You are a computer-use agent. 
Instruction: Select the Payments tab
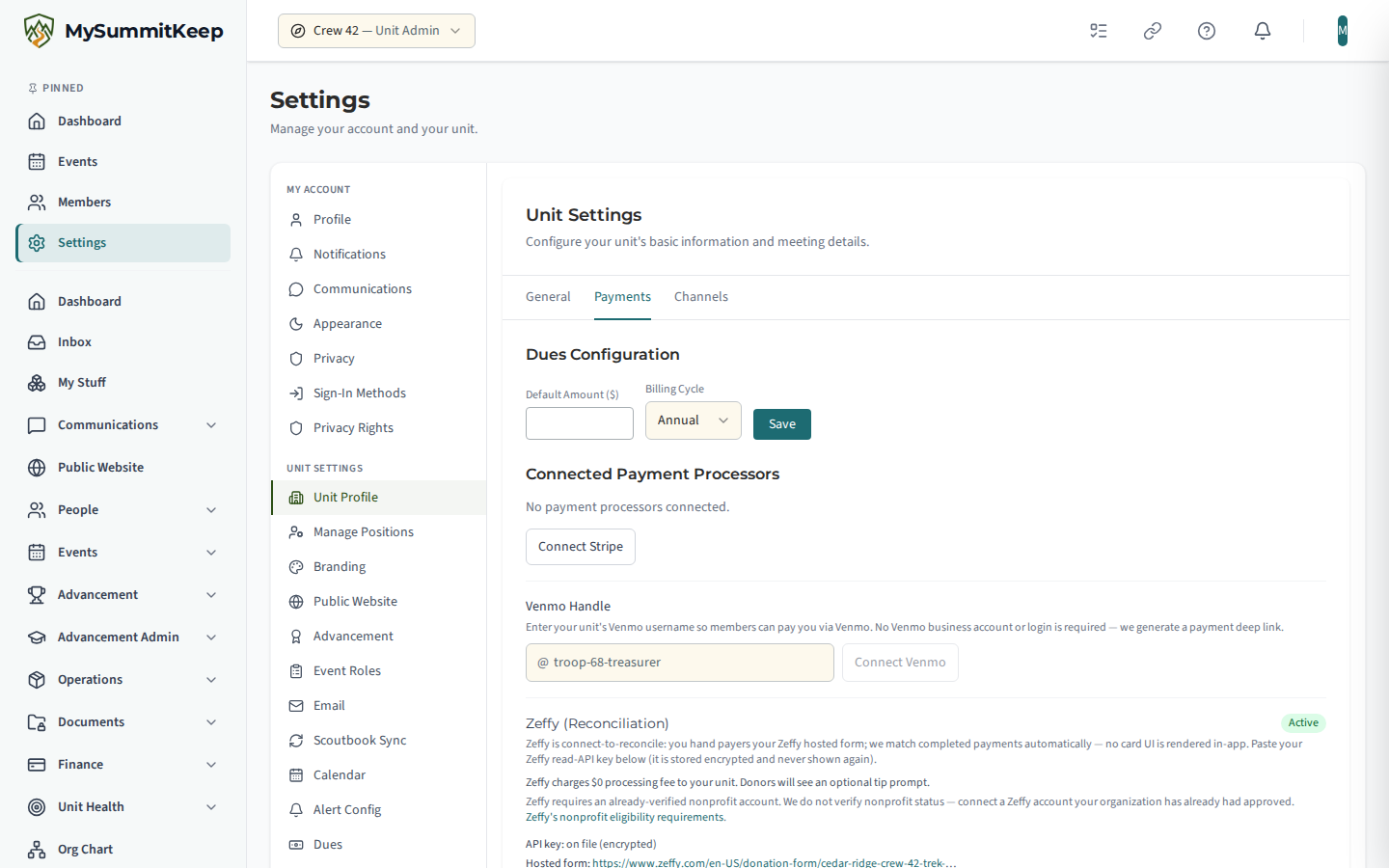[622, 297]
